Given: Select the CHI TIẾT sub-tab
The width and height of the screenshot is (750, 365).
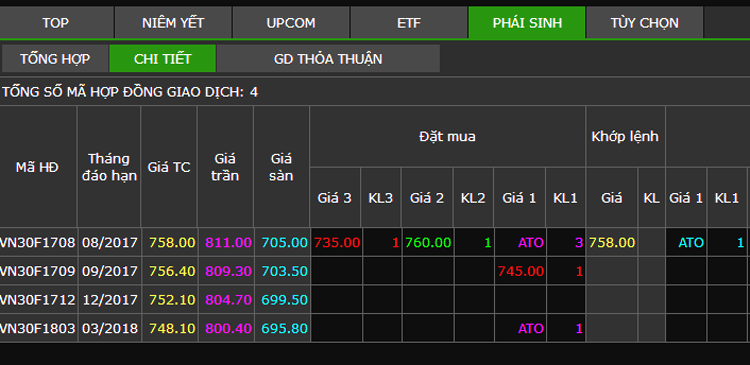Looking at the screenshot, I should 163,58.
